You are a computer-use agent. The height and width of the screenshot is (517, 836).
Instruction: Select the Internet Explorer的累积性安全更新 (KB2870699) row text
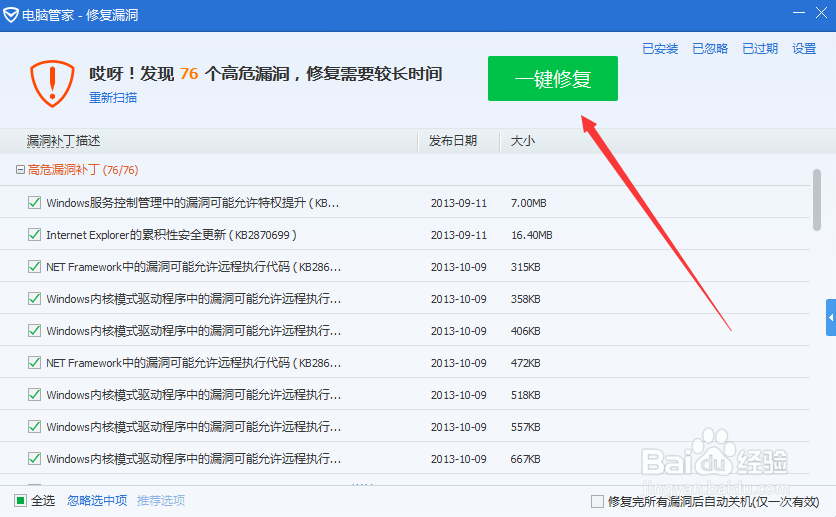click(172, 235)
